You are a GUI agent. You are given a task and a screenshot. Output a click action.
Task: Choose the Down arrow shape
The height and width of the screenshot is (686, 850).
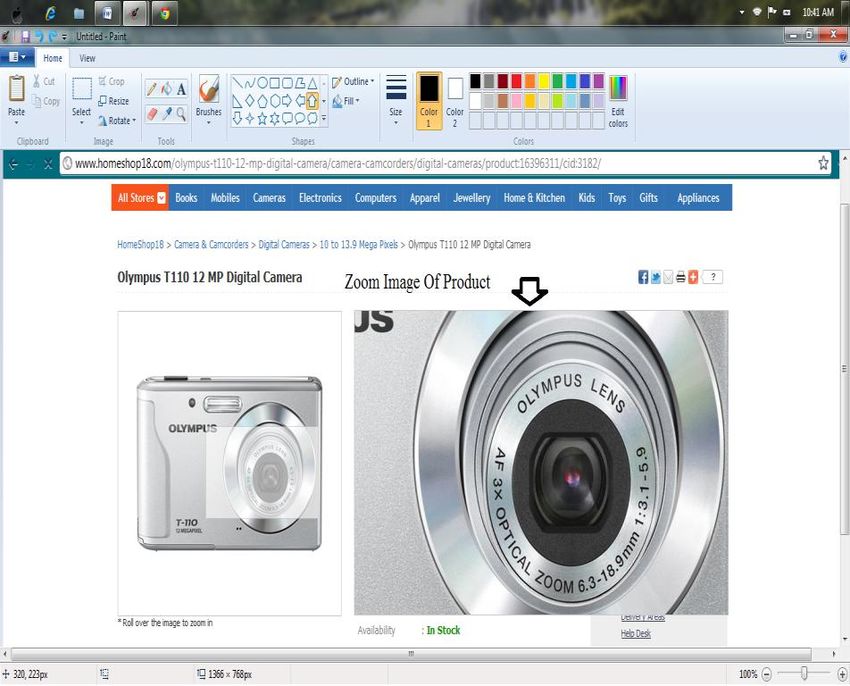click(x=237, y=118)
